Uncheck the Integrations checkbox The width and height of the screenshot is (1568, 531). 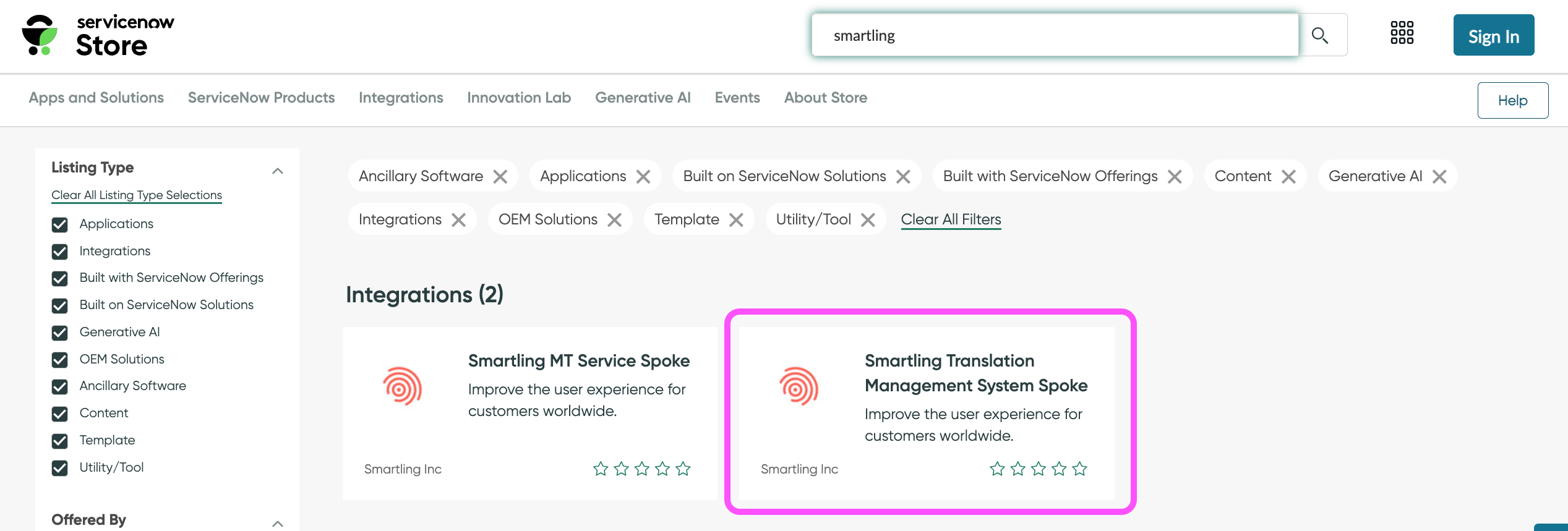60,252
